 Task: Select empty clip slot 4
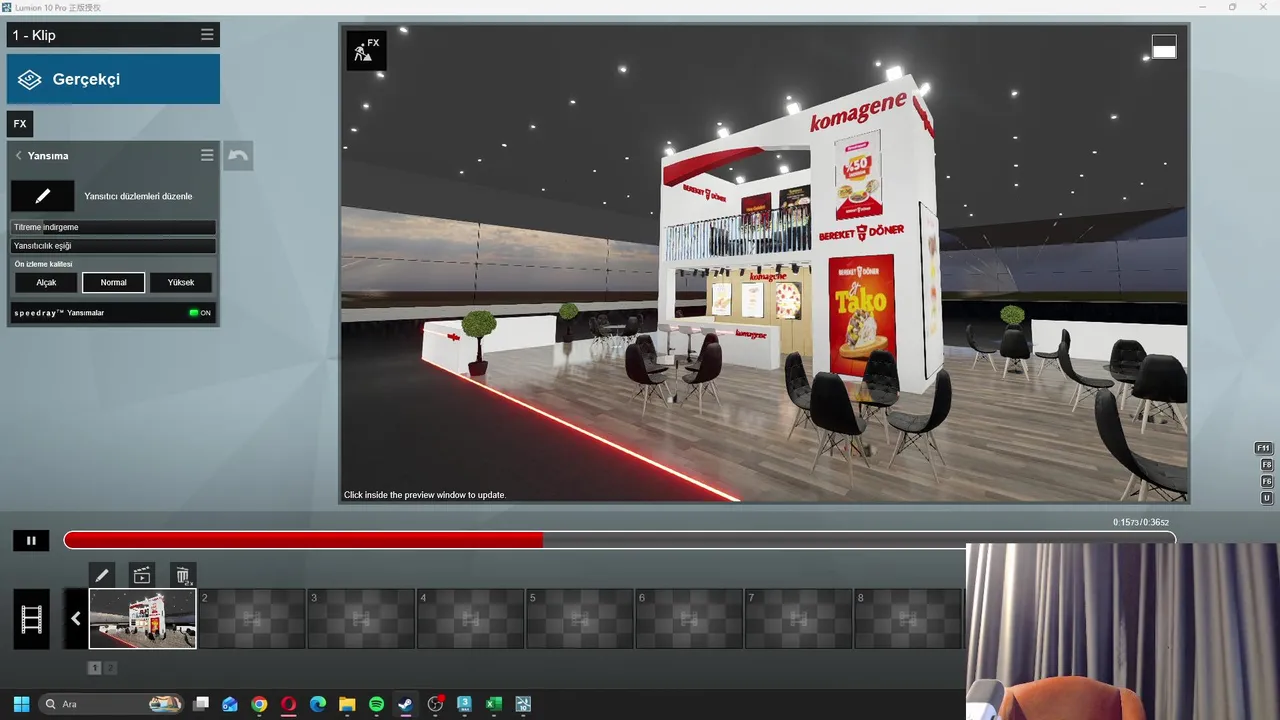(470, 619)
